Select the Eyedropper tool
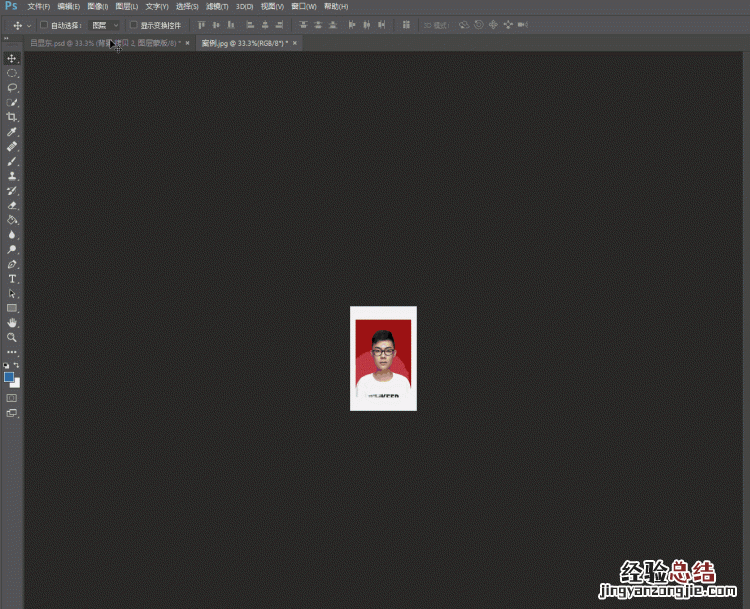Image resolution: width=750 pixels, height=609 pixels. click(12, 132)
